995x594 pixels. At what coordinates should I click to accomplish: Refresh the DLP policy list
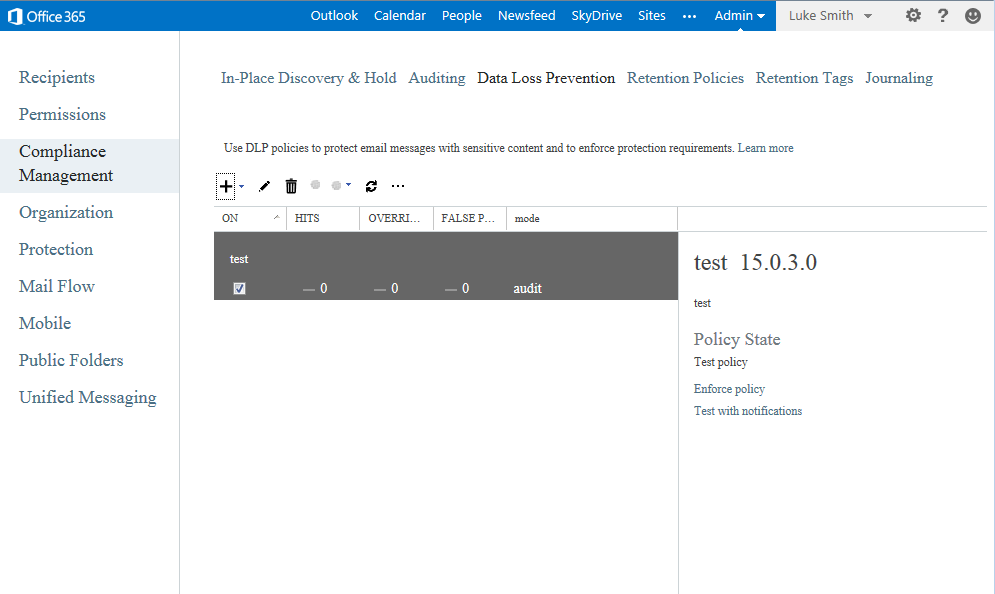pos(371,186)
